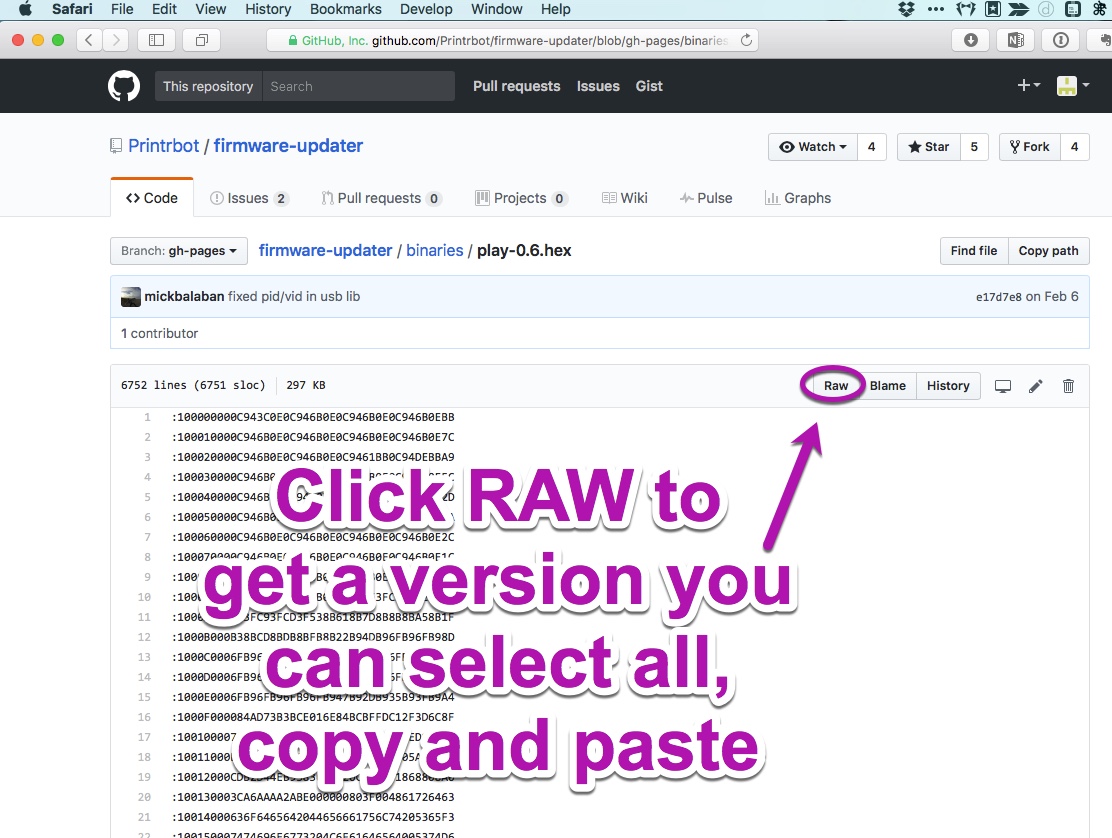Open mickbalaban author link
1112x838 pixels.
click(x=184, y=296)
